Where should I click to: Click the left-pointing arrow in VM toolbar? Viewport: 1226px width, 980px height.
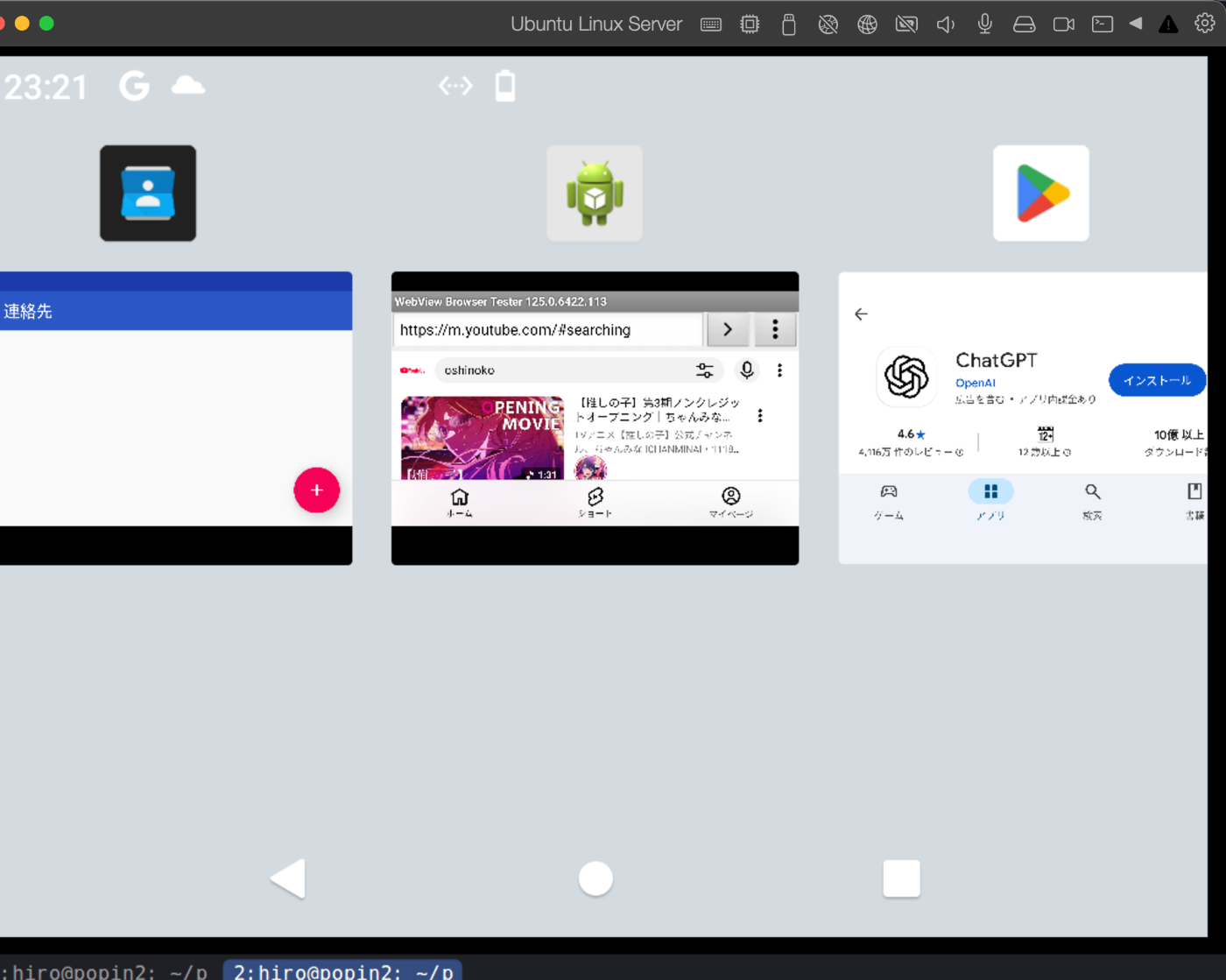click(1136, 24)
